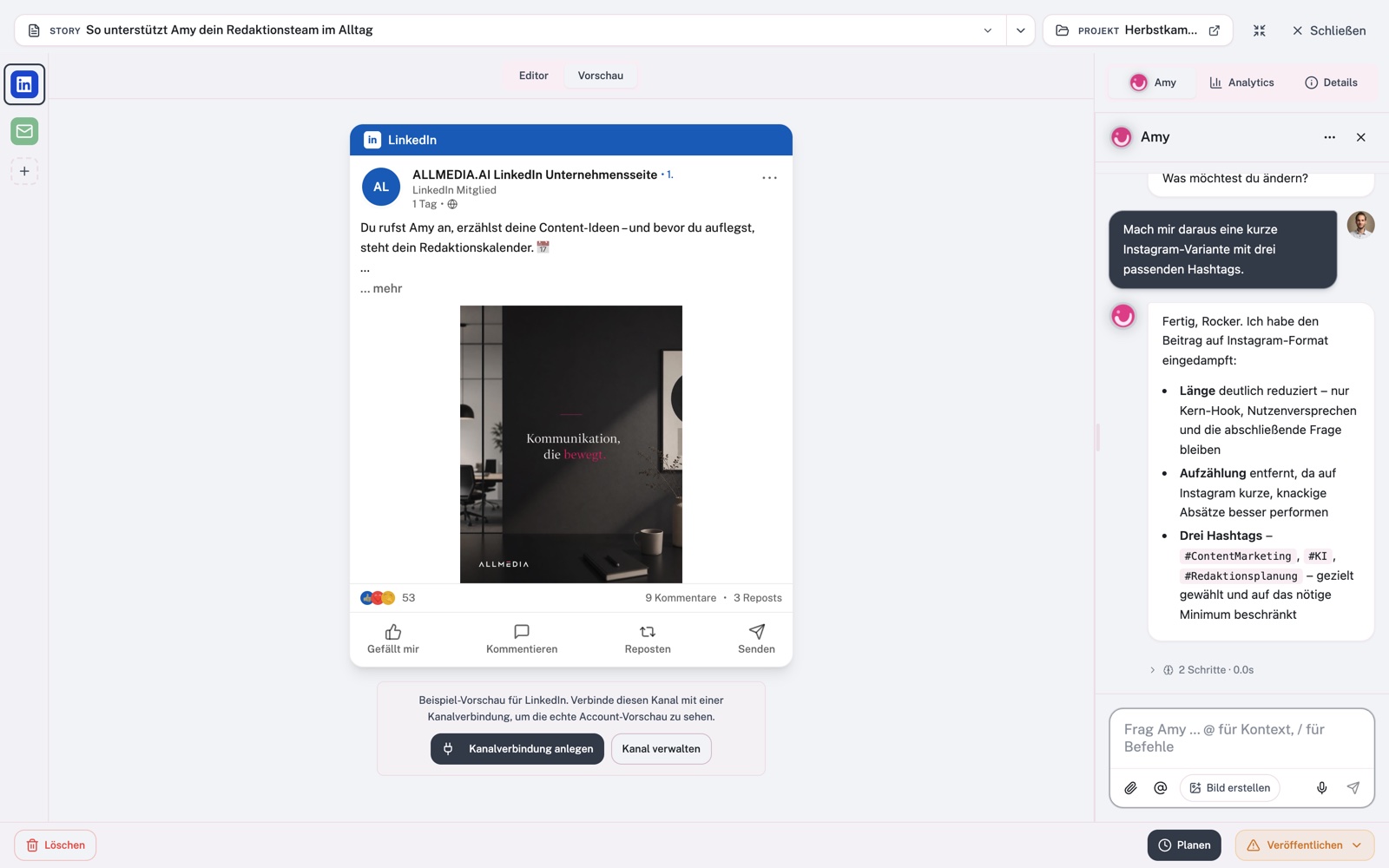Expand post text via mehr
The height and width of the screenshot is (868, 1389).
click(381, 288)
